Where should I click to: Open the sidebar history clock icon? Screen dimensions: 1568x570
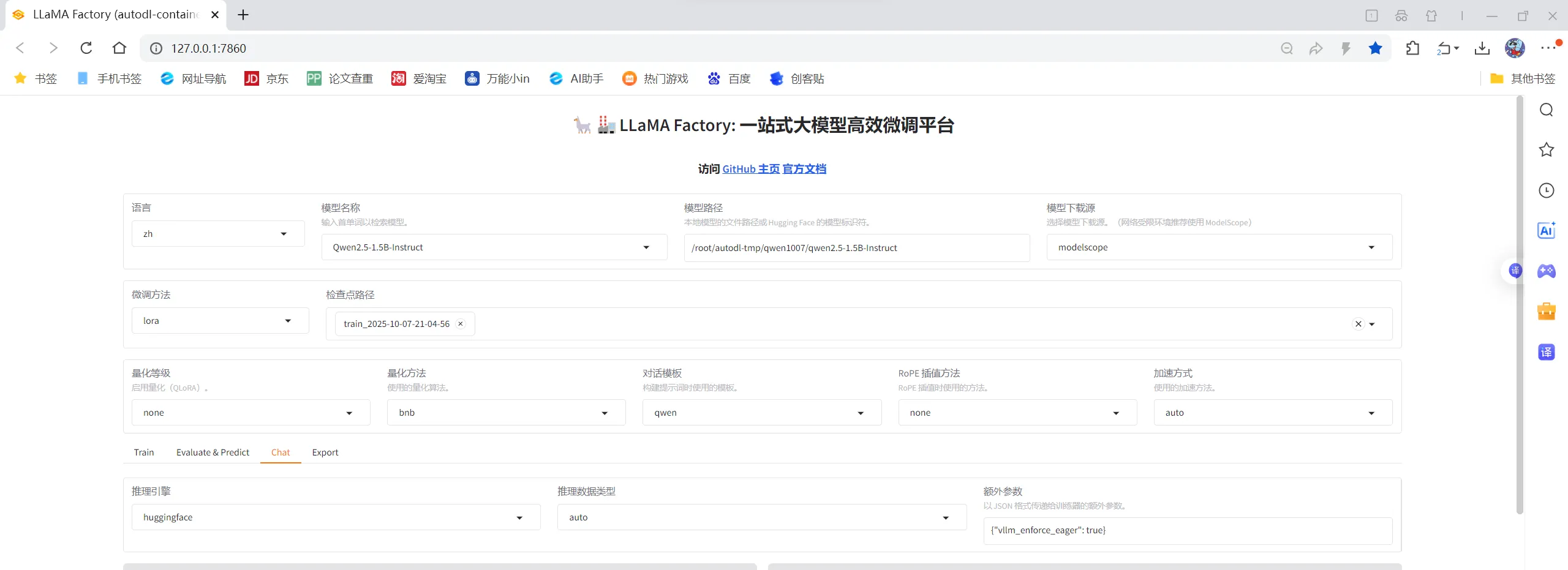point(1547,190)
